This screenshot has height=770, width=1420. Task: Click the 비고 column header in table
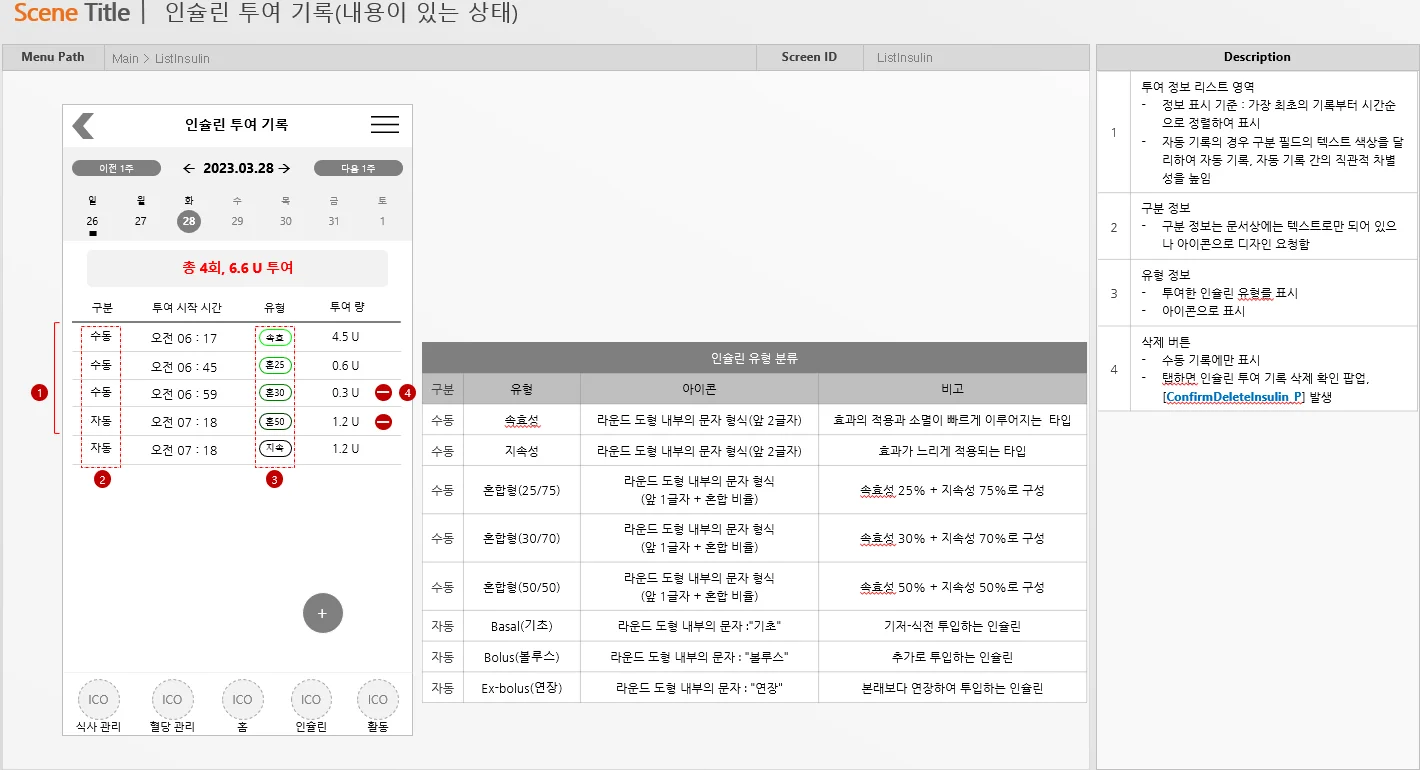click(952, 389)
